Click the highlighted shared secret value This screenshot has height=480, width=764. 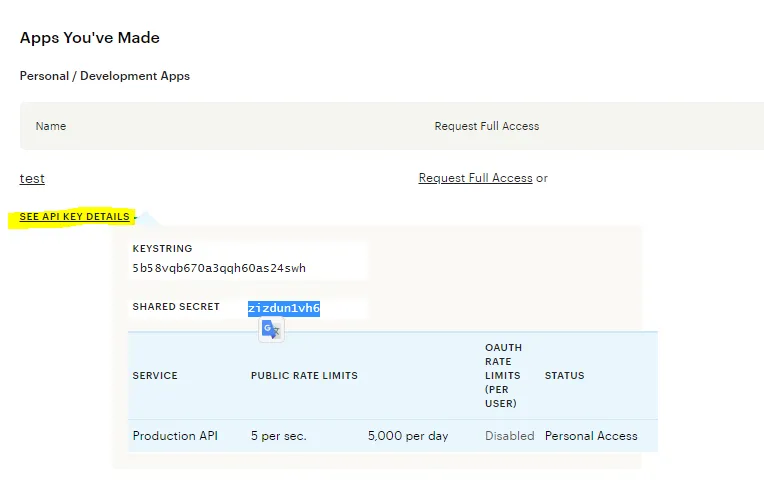(x=284, y=308)
